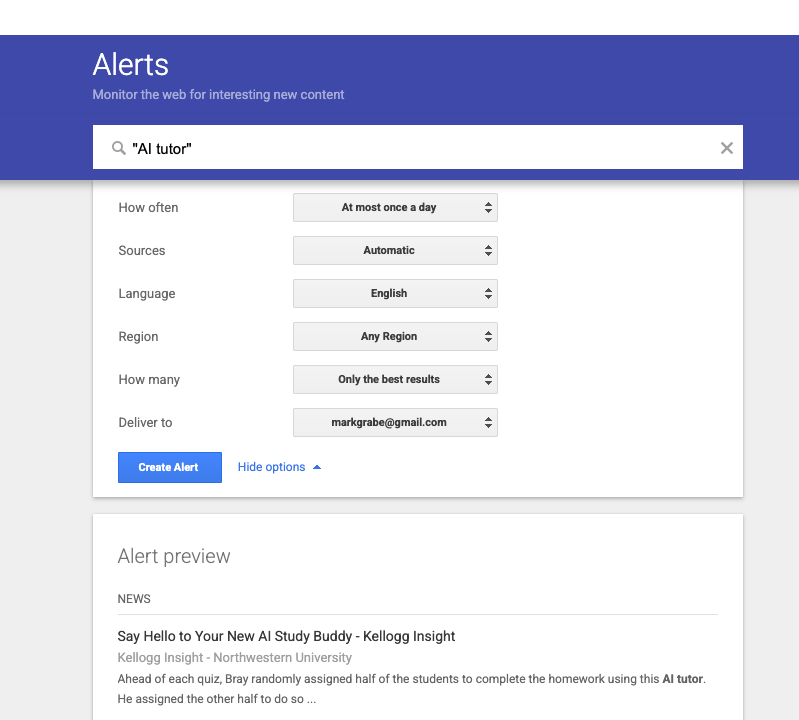Click the Hide options collapse arrow
This screenshot has width=799, height=720.
click(x=317, y=467)
